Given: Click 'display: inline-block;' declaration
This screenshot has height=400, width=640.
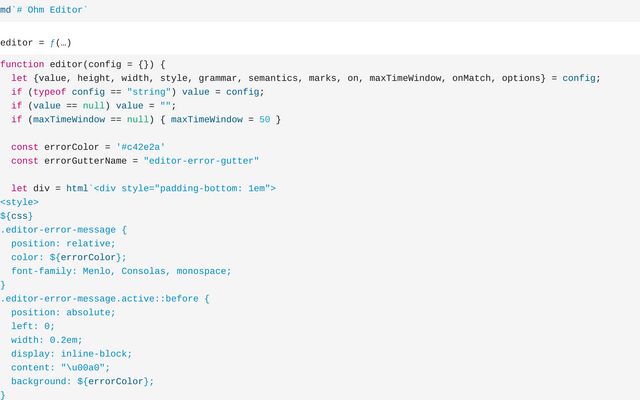Looking at the screenshot, I should pos(71,354).
